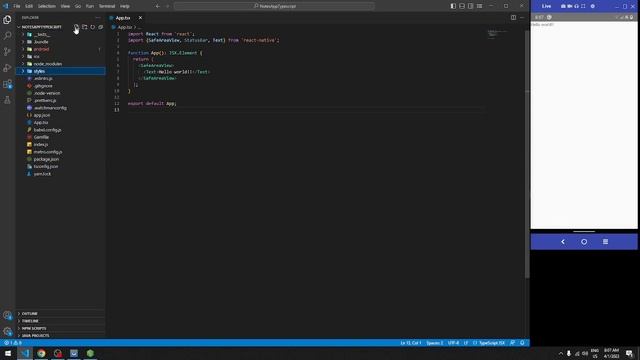The image size is (640, 360).
Task: Create a new folder in Explorer
Action: click(x=84, y=27)
